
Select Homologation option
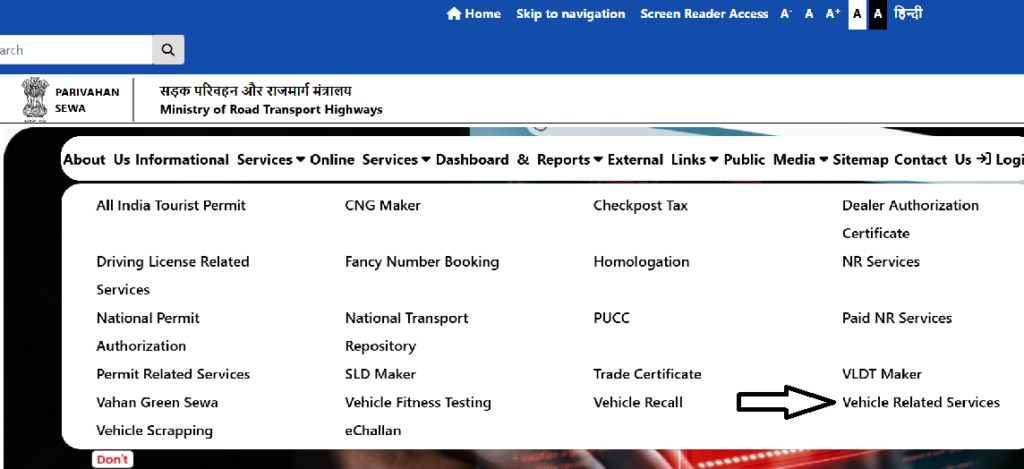641,262
